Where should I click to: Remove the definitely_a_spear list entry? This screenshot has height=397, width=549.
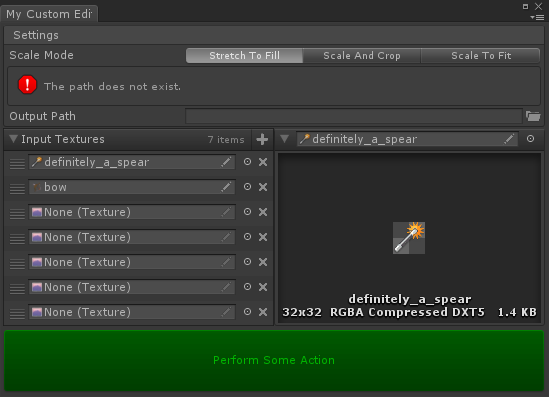click(263, 162)
